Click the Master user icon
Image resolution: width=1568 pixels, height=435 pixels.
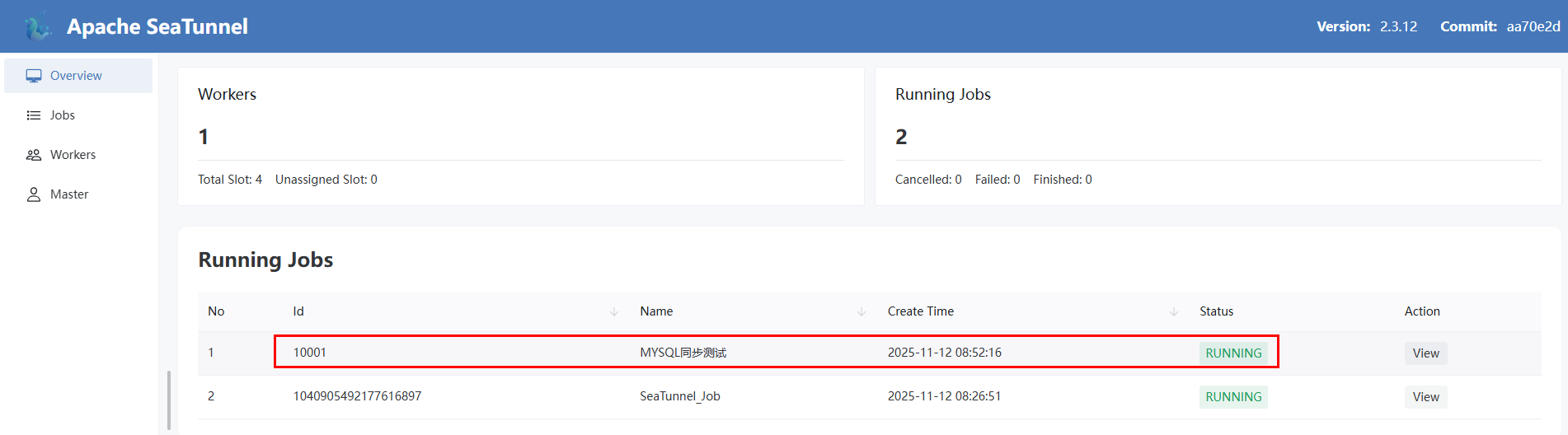click(x=34, y=194)
